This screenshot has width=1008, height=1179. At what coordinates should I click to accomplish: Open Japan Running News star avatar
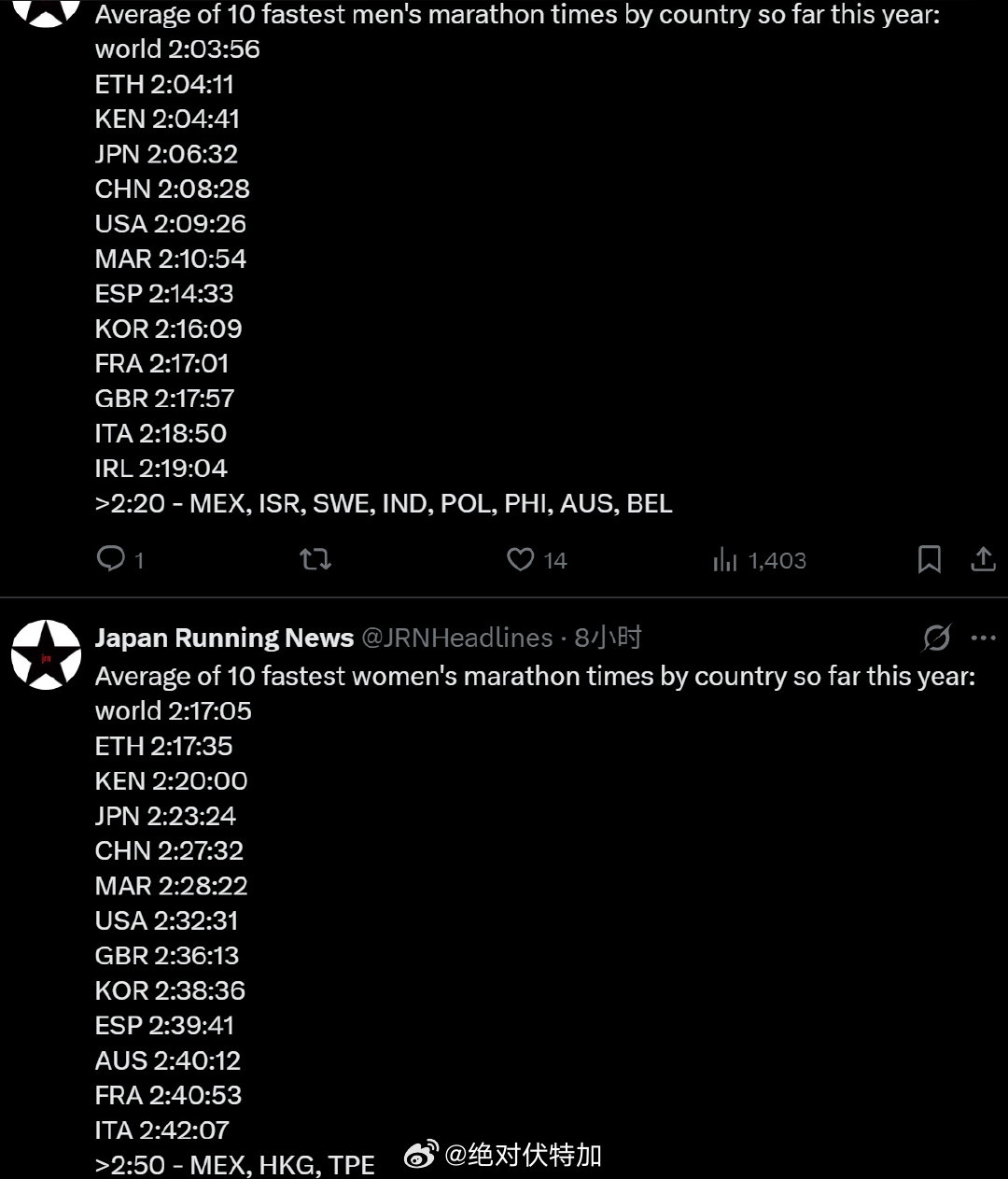pyautogui.click(x=46, y=654)
